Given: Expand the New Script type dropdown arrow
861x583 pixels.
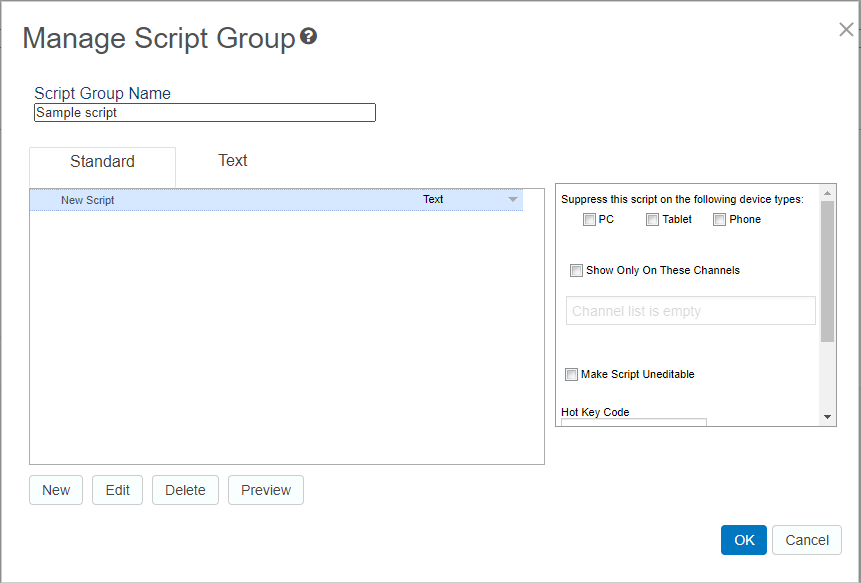Looking at the screenshot, I should pos(513,200).
